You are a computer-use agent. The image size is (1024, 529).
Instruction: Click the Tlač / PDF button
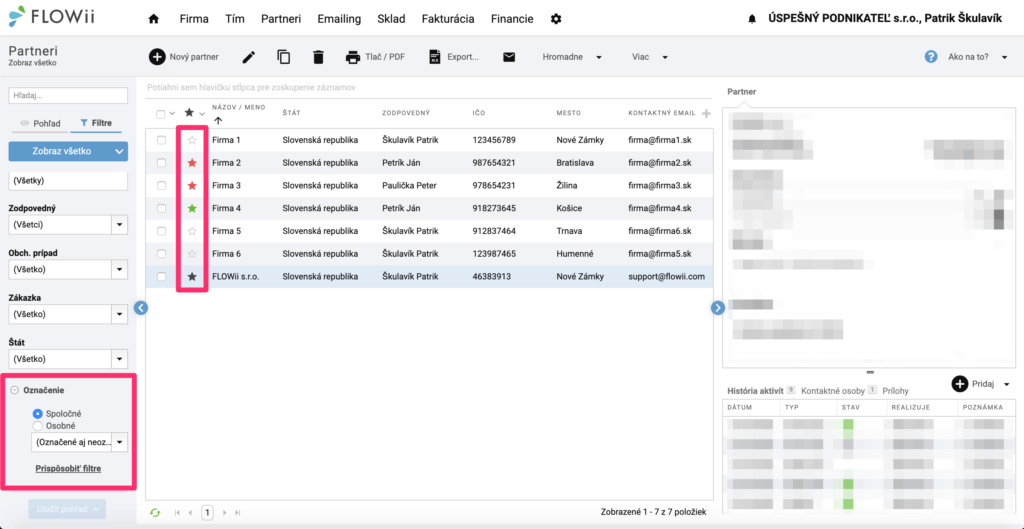pos(376,57)
